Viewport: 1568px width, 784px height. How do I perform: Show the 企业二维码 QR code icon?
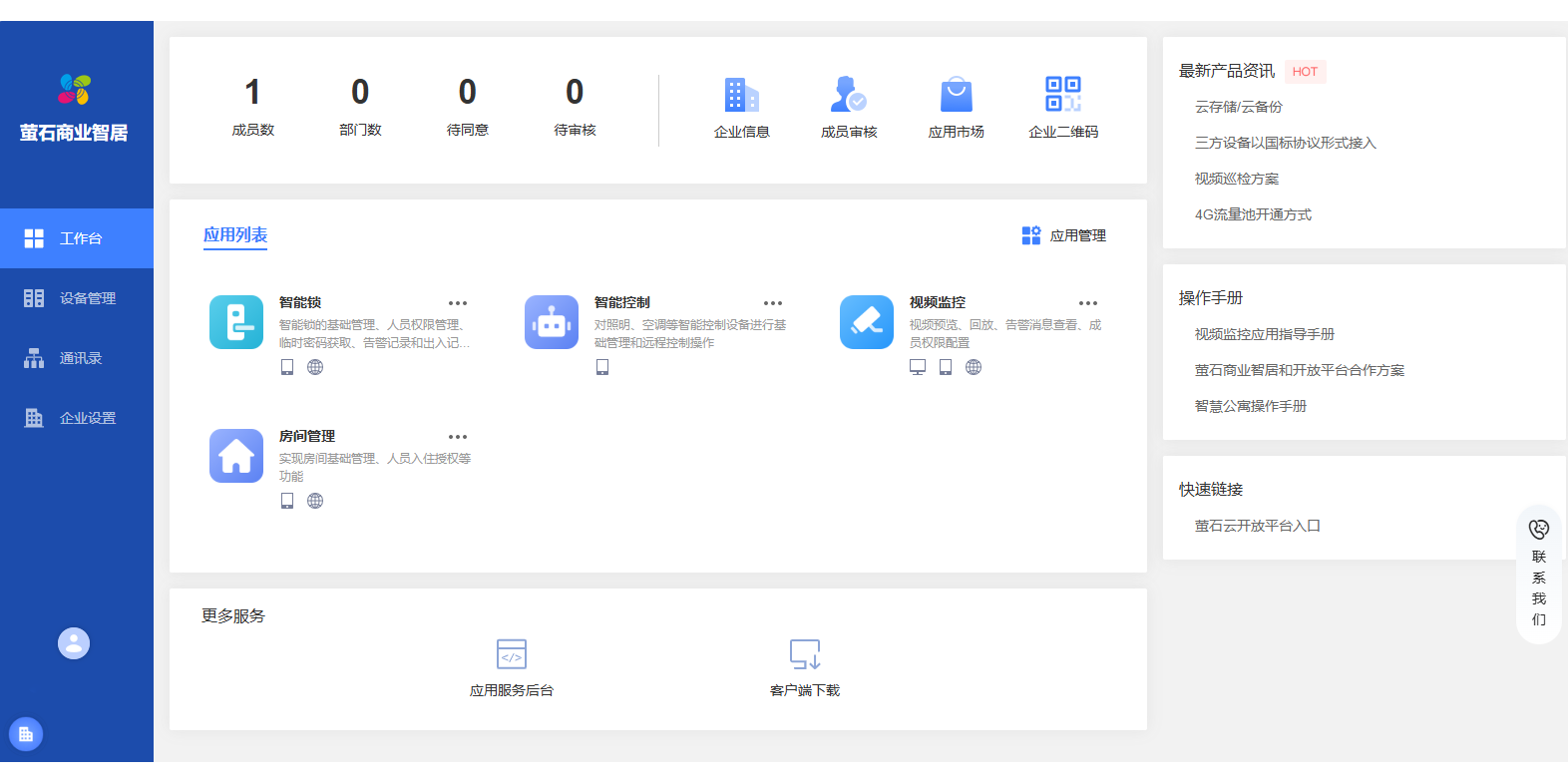click(1063, 95)
